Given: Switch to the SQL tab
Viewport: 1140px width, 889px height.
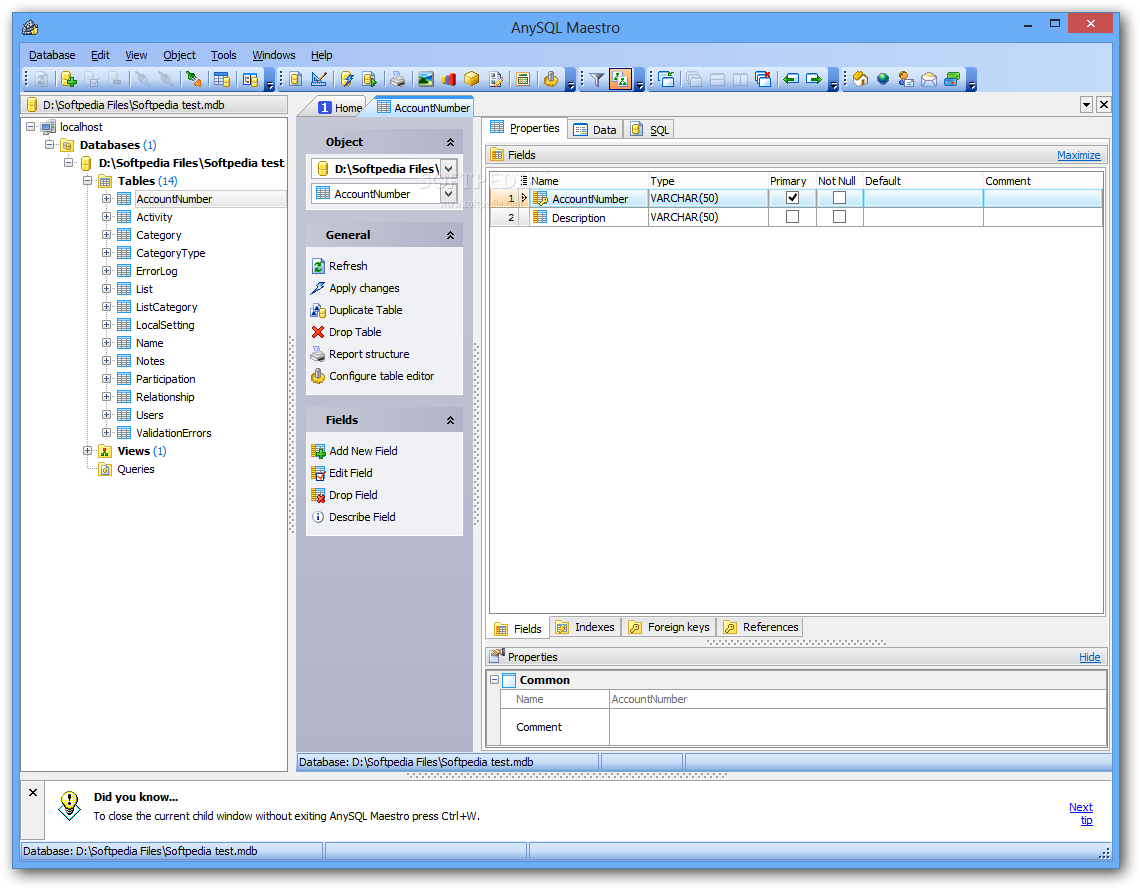Looking at the screenshot, I should [x=650, y=129].
